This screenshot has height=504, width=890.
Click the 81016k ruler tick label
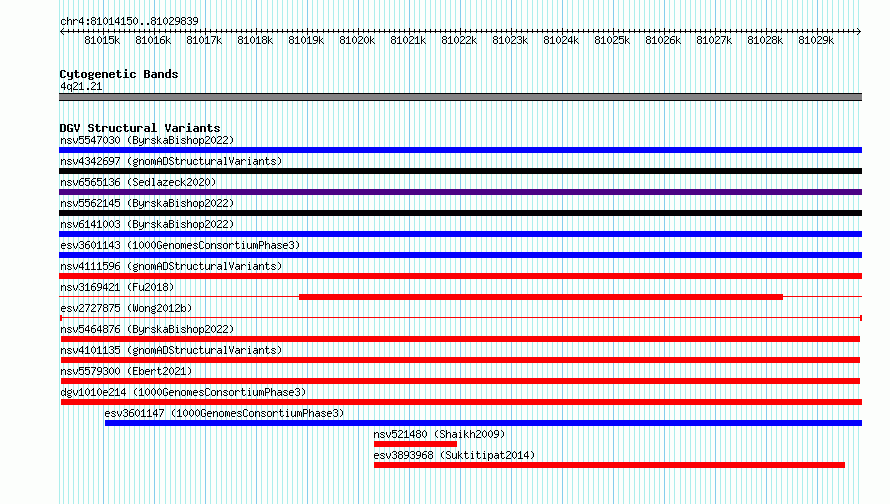(153, 40)
